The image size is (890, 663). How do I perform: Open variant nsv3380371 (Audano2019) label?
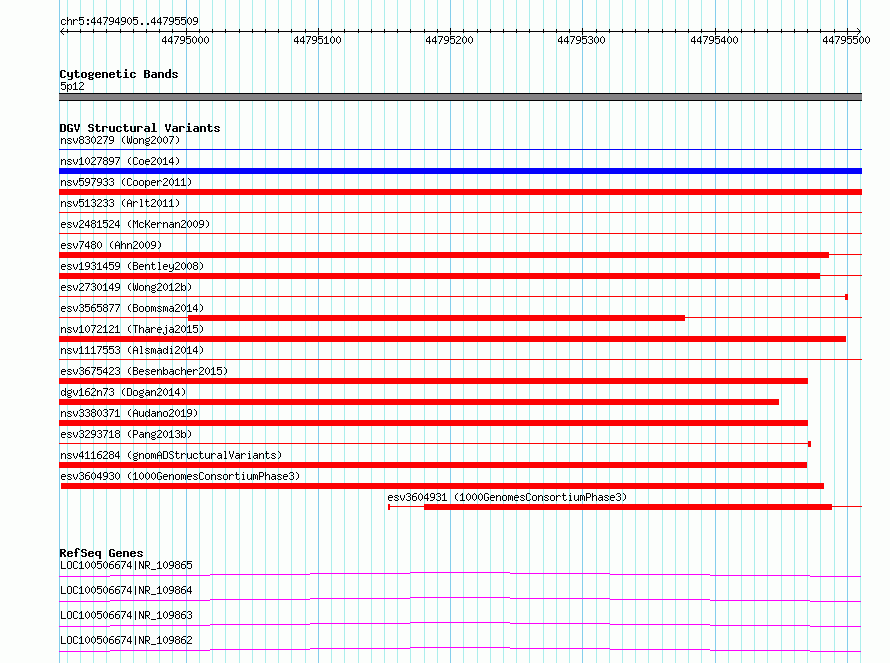tap(129, 413)
